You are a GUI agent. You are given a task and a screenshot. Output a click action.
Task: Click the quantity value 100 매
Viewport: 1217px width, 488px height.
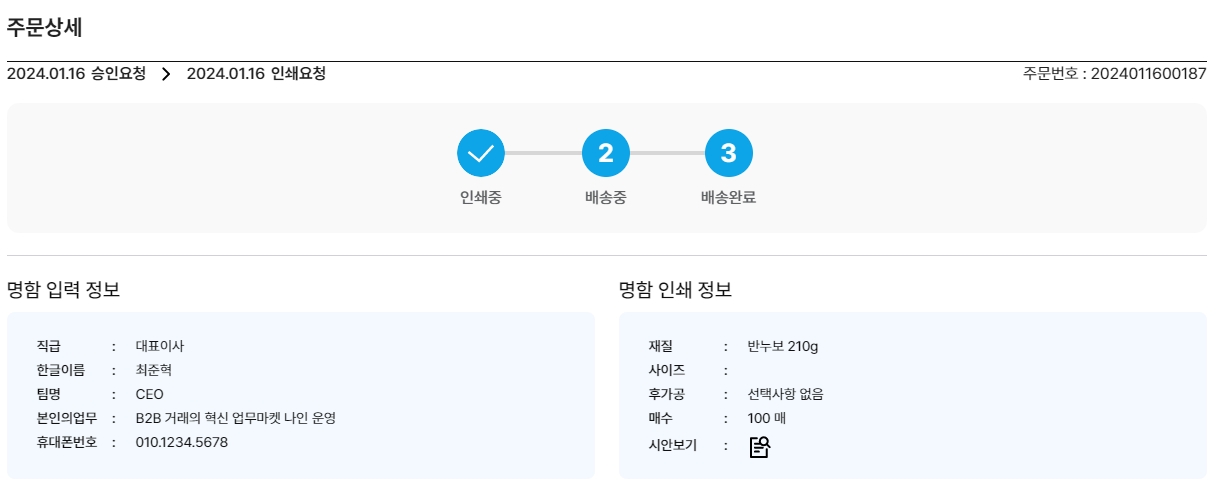click(767, 418)
